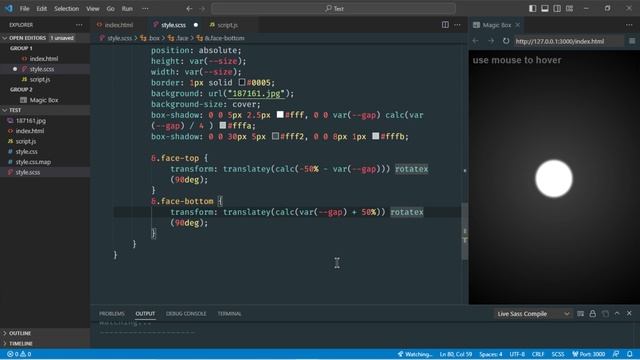This screenshot has height=360, width=640.
Task: Click the .box breadcrumb segment
Action: [x=150, y=38]
